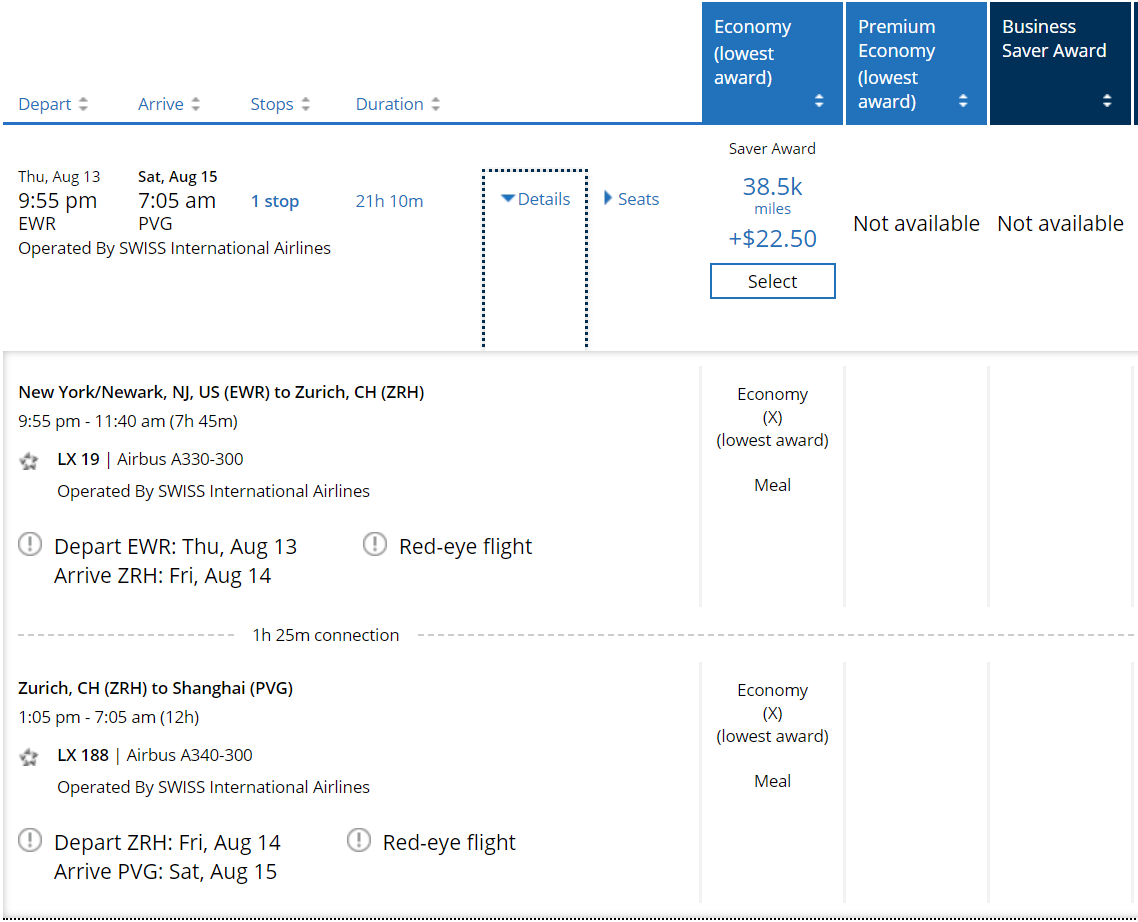Click the Sat, Aug 15 arrival date
The height and width of the screenshot is (922, 1138).
(178, 176)
